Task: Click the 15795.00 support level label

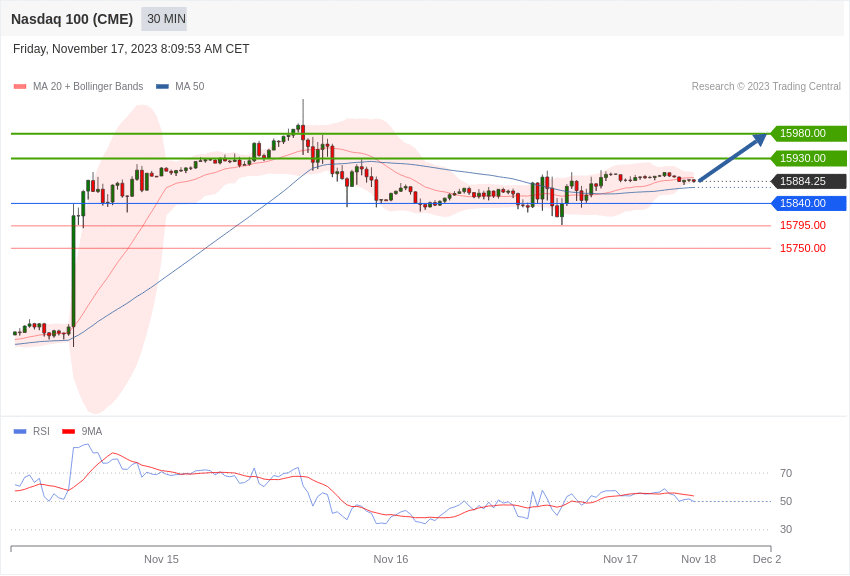Action: click(803, 225)
